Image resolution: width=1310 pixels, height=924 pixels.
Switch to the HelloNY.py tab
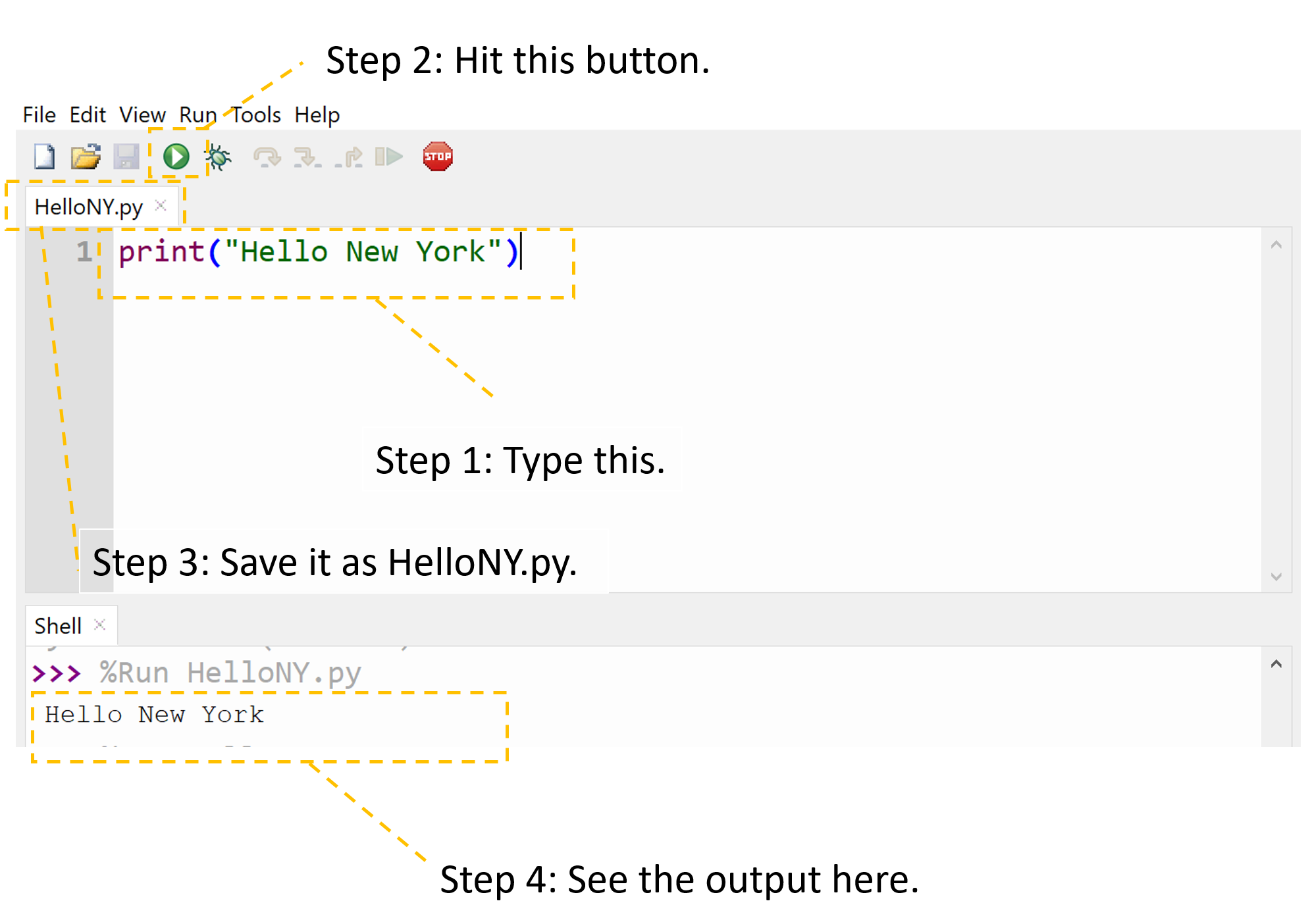[x=88, y=206]
